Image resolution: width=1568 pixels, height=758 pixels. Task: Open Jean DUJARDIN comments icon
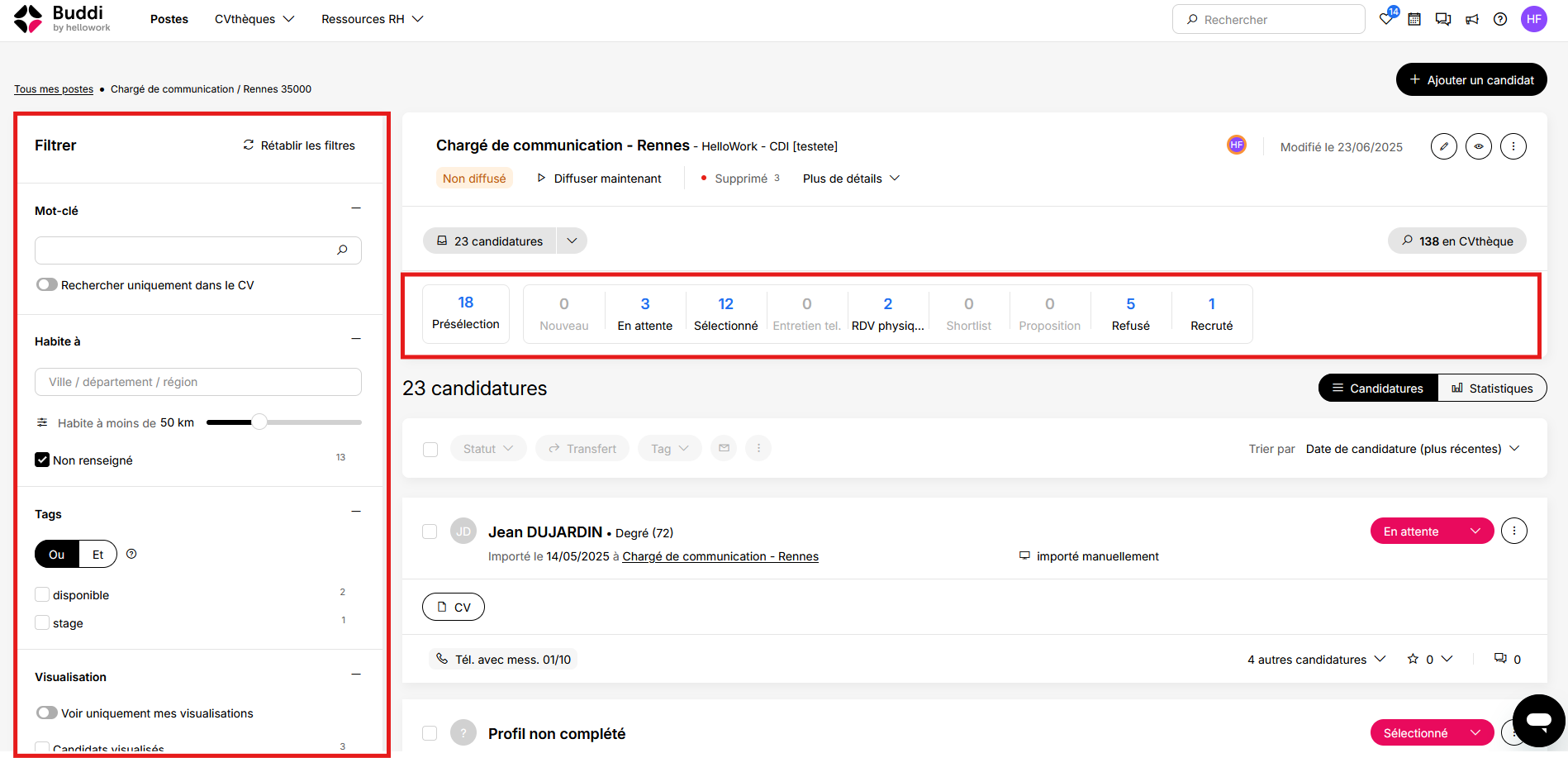click(1500, 659)
